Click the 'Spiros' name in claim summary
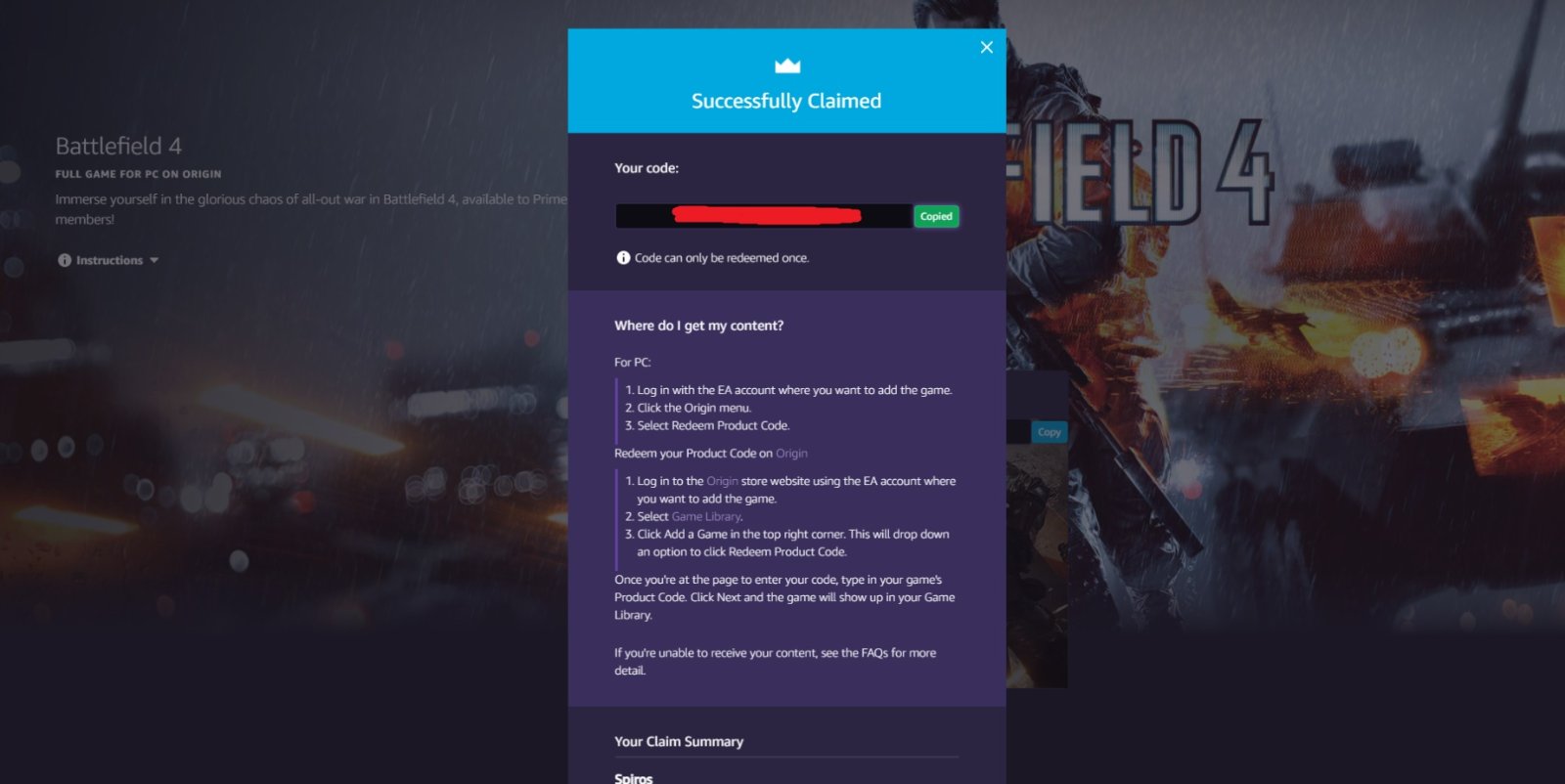This screenshot has height=784, width=1565. (633, 778)
